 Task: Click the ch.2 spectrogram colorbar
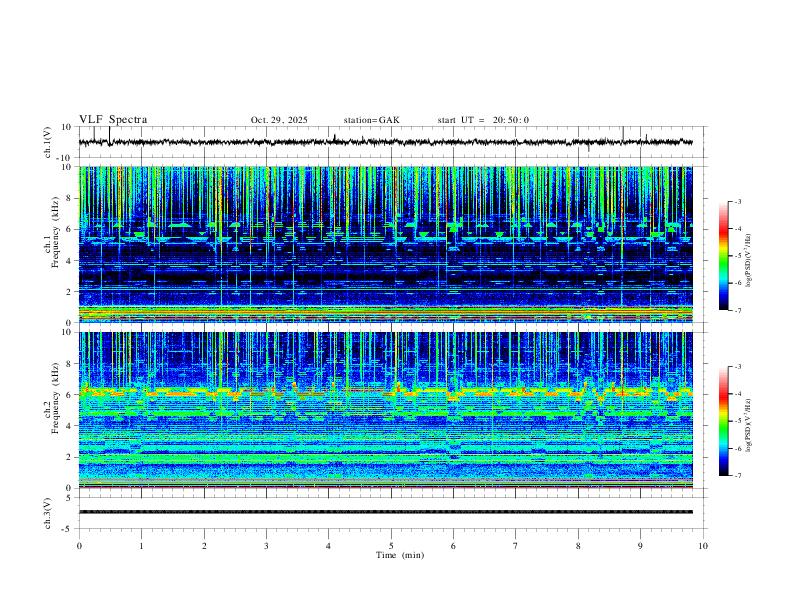(x=723, y=421)
